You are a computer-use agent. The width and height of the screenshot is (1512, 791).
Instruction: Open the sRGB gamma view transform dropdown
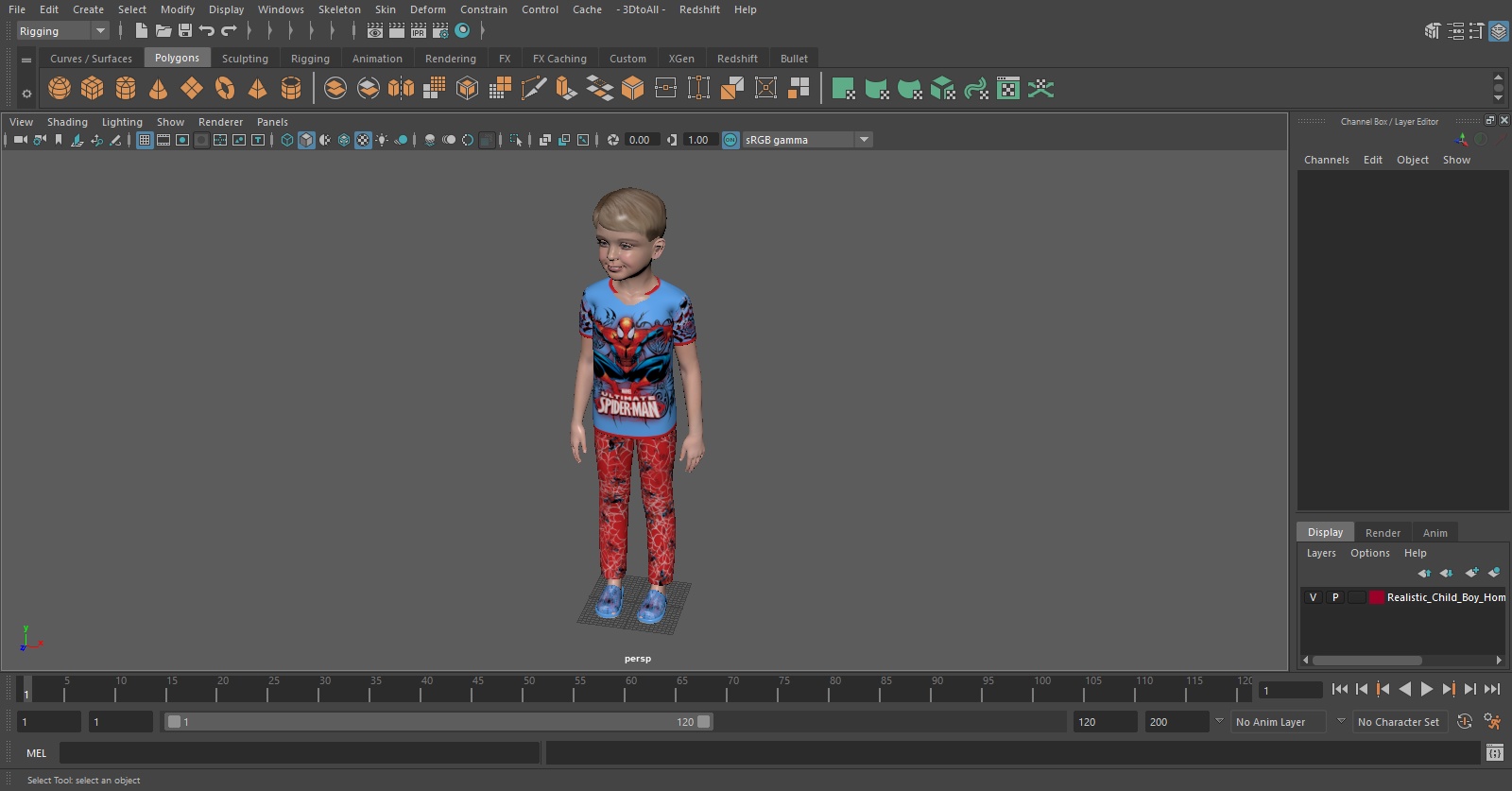[807, 140]
